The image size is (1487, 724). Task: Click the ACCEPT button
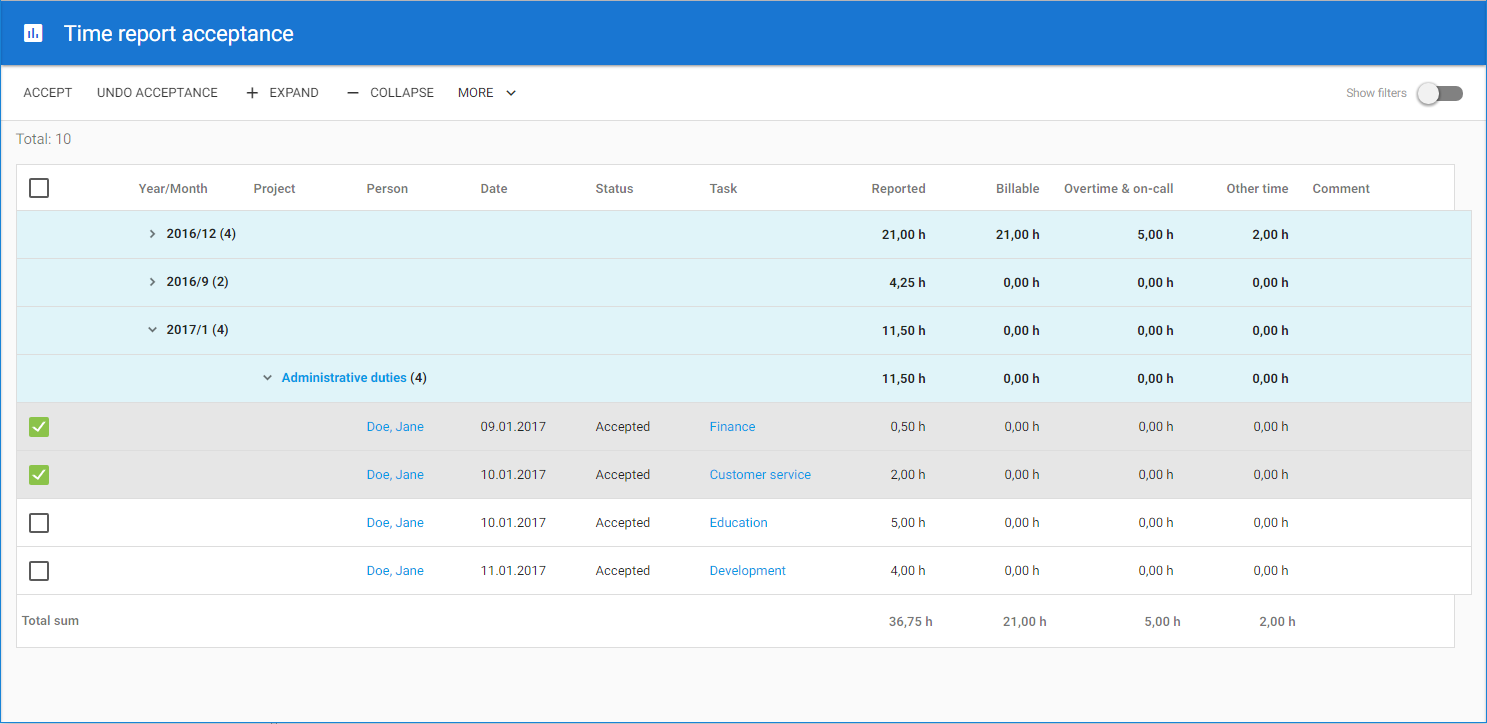[48, 93]
